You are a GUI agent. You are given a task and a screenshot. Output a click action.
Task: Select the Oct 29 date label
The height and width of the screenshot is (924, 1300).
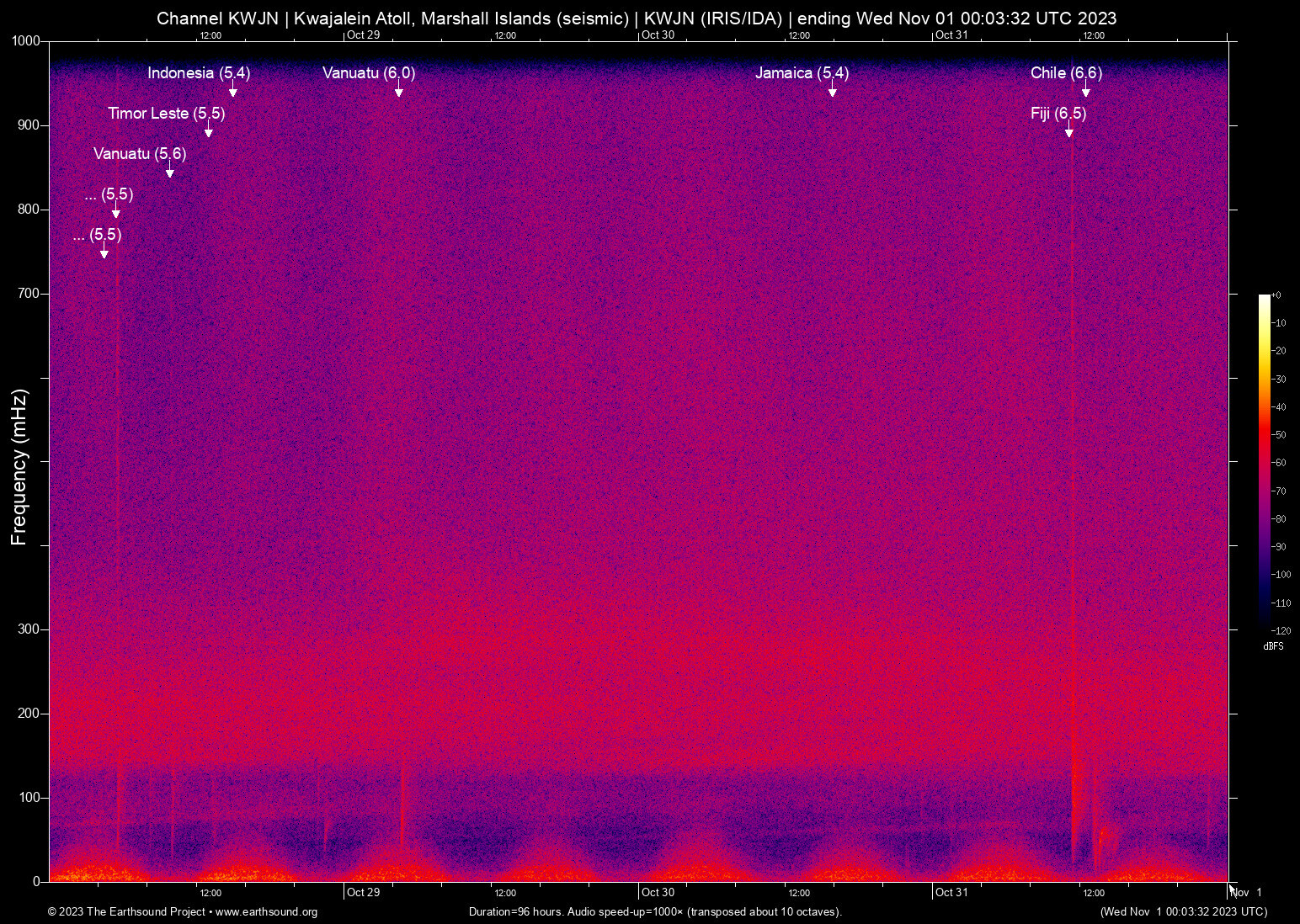tap(363, 892)
